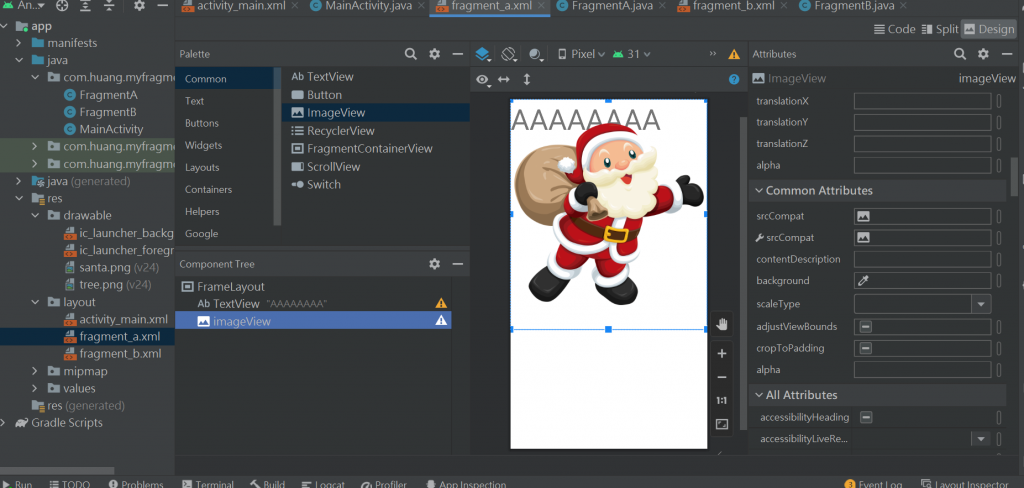Click the Orientation for Preview icon
Viewport: 1024px width, 488px height.
(509, 54)
